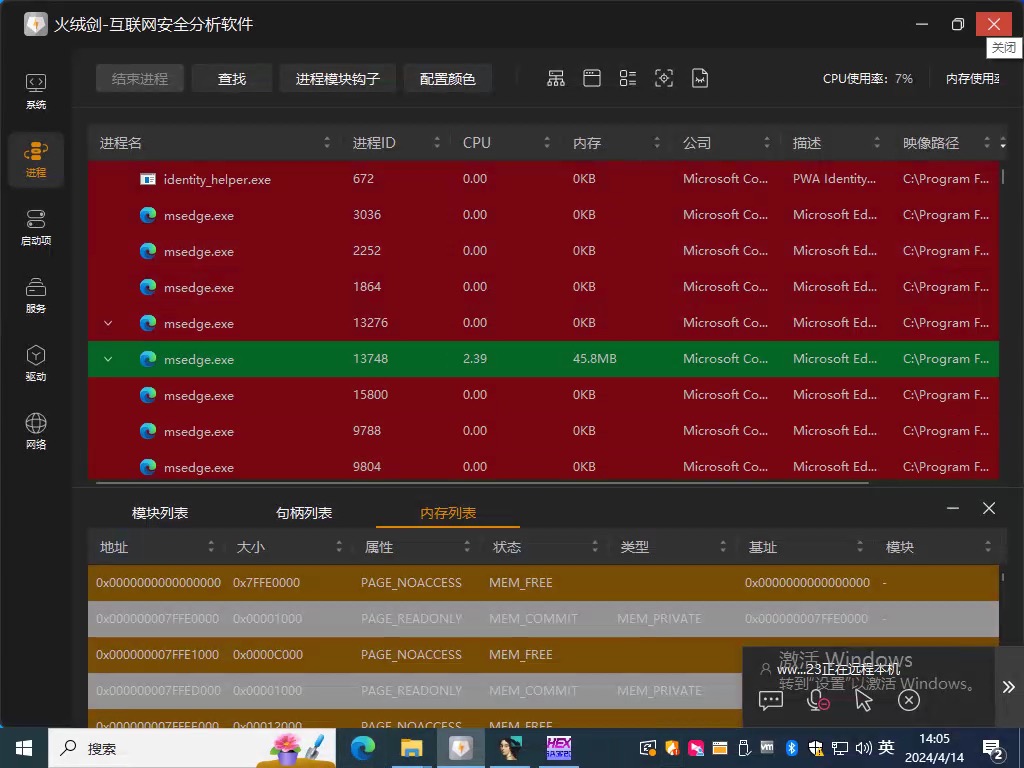Select the 进程 (Processes) sidebar section

tap(36, 159)
